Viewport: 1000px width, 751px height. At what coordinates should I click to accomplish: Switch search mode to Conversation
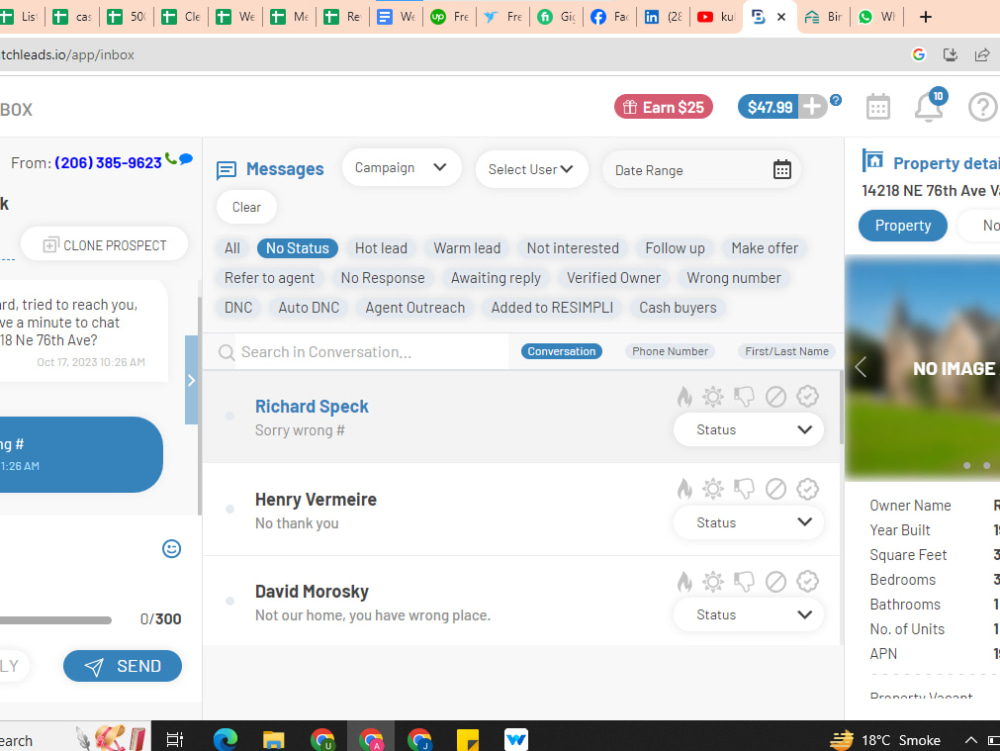(561, 351)
